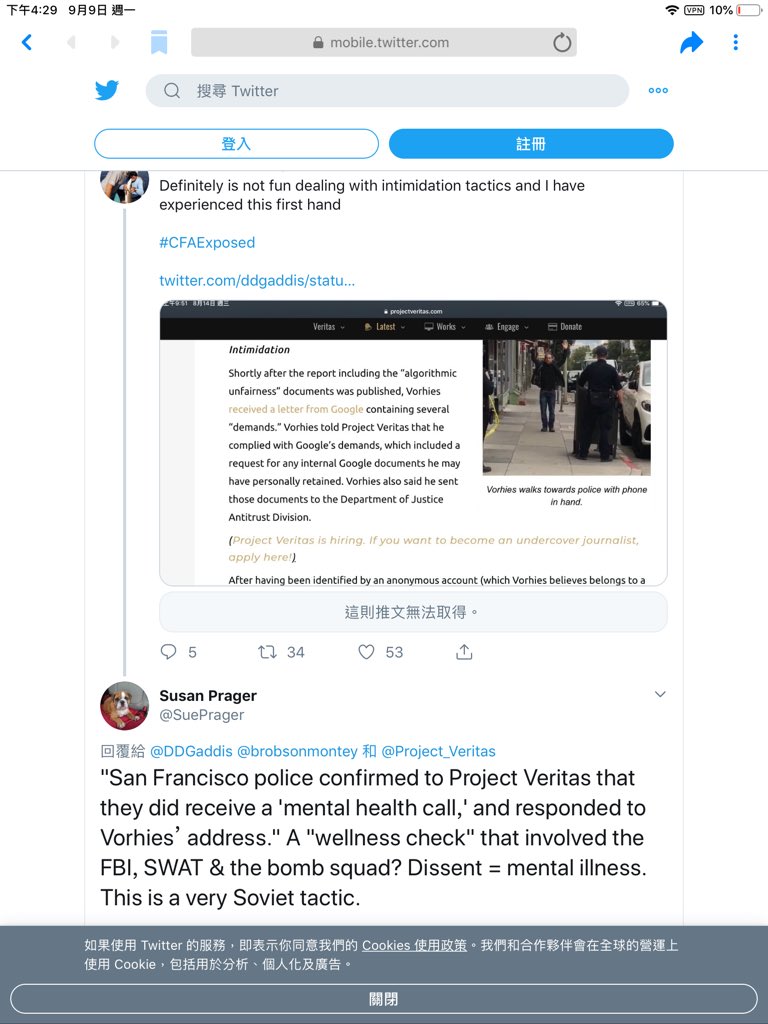The image size is (768, 1024).
Task: Open the browser bookmarks icon
Action: point(159,42)
